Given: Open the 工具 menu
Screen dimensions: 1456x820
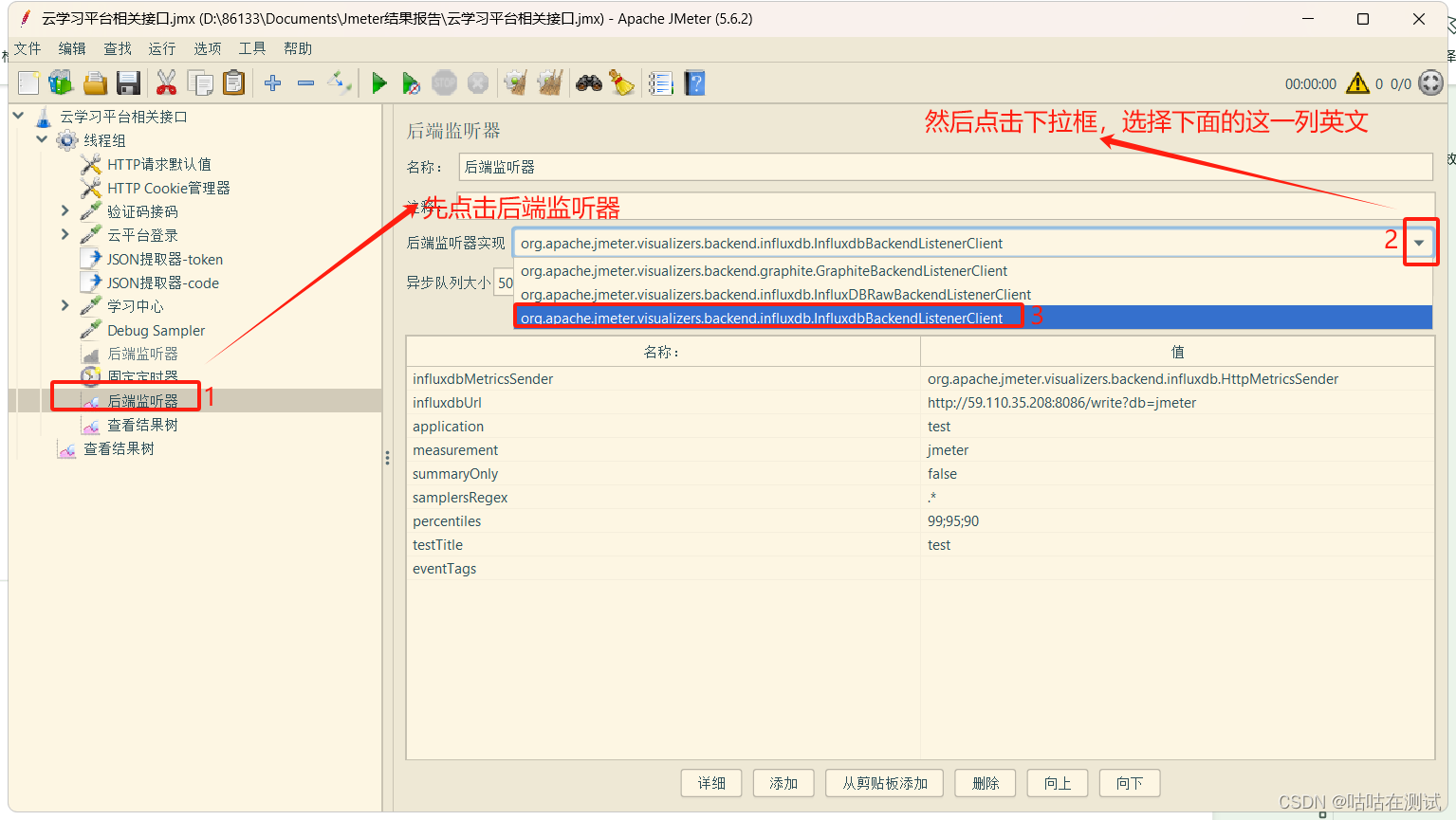Looking at the screenshot, I should click(x=252, y=48).
